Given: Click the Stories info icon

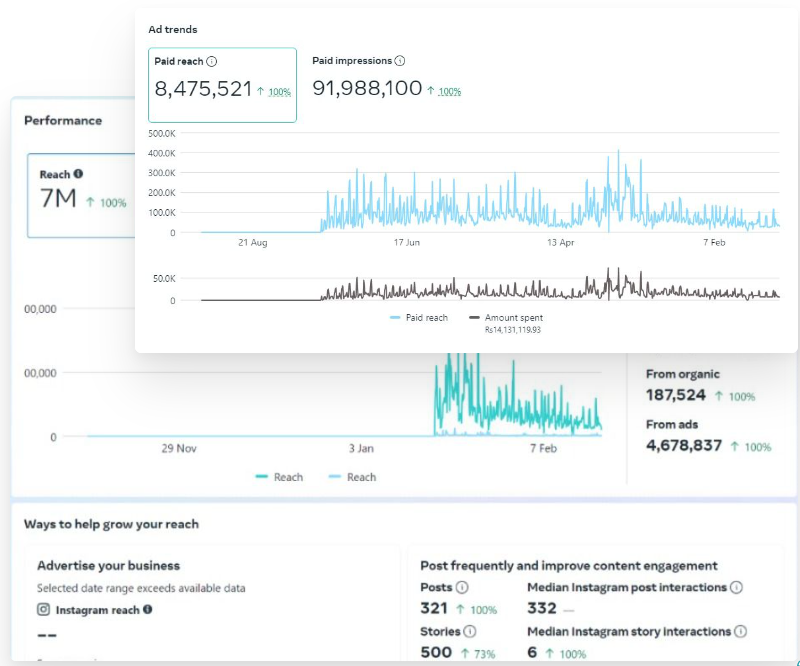Looking at the screenshot, I should tap(470, 631).
